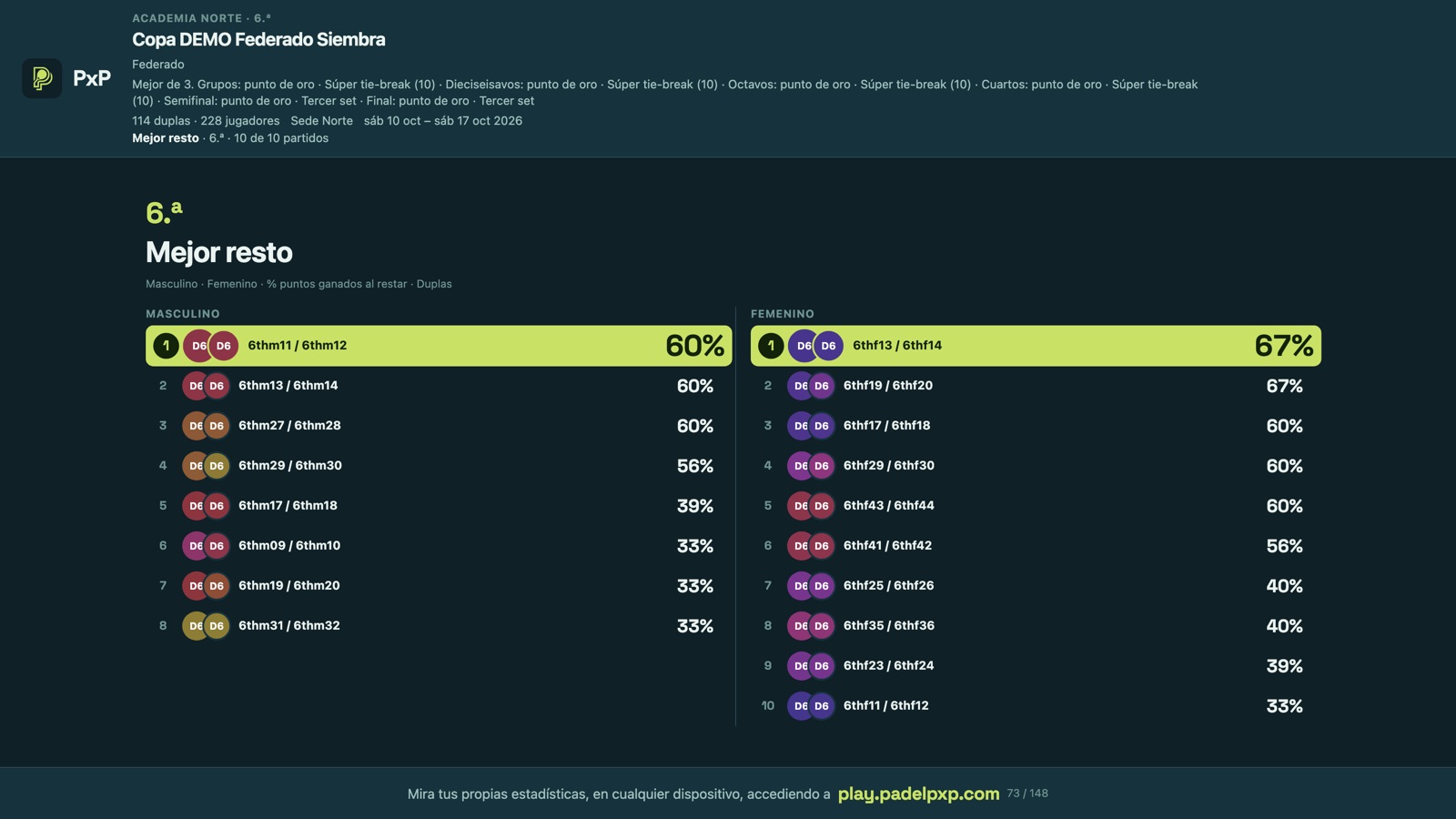Screen dimensions: 1456x819
Task: Click the 33% value for 6thf11 / 6thf12
Action: pyautogui.click(x=1285, y=706)
